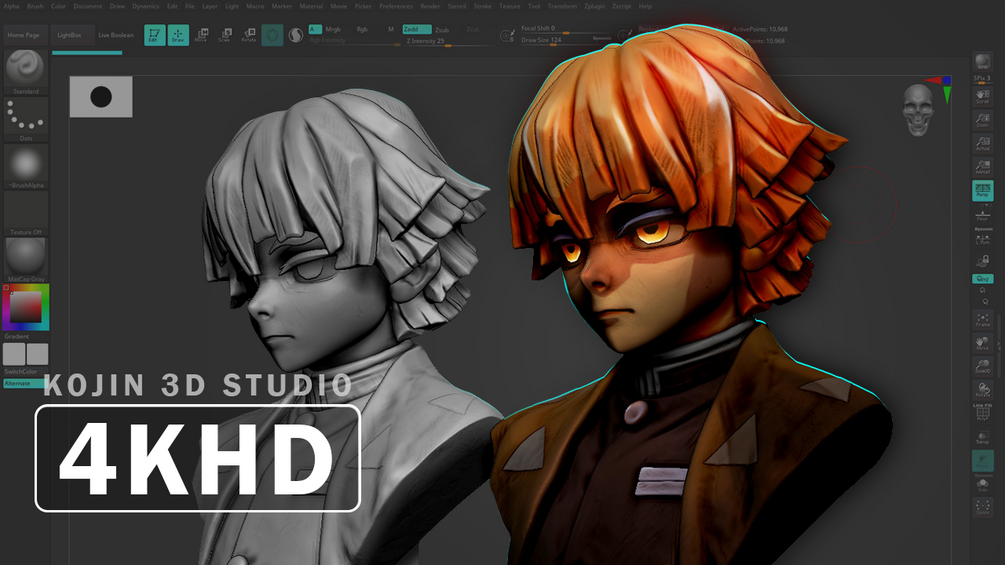Viewport: 1005px width, 565px height.
Task: Click the BPR render icon
Action: point(983,62)
